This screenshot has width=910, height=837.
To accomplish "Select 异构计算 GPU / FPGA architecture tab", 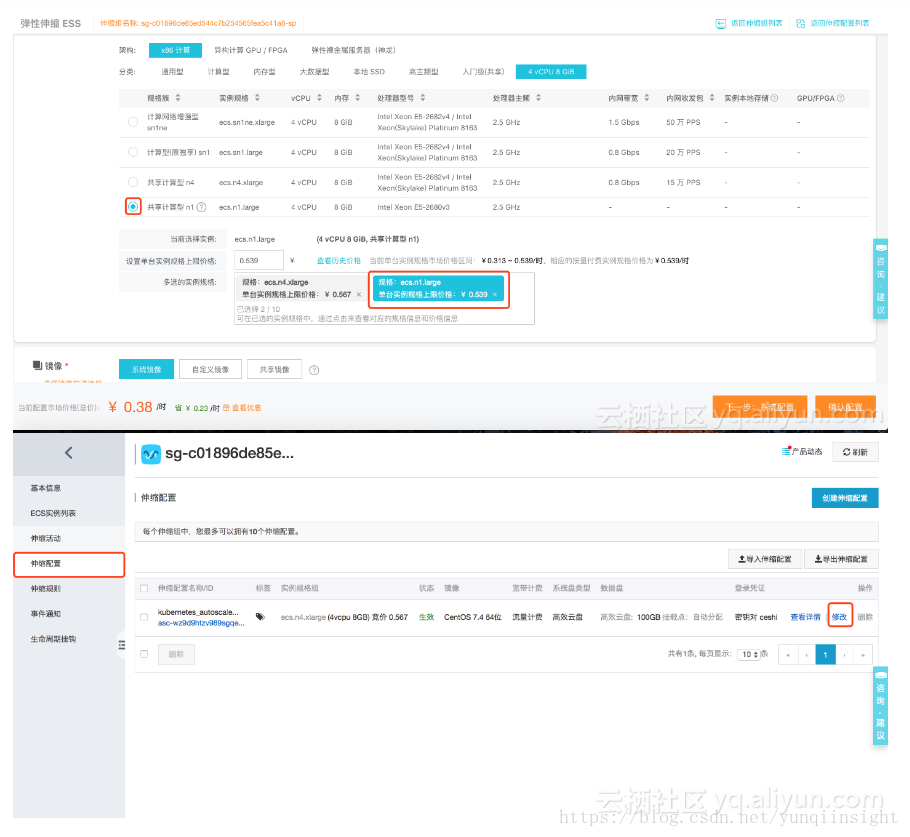I will pos(251,50).
